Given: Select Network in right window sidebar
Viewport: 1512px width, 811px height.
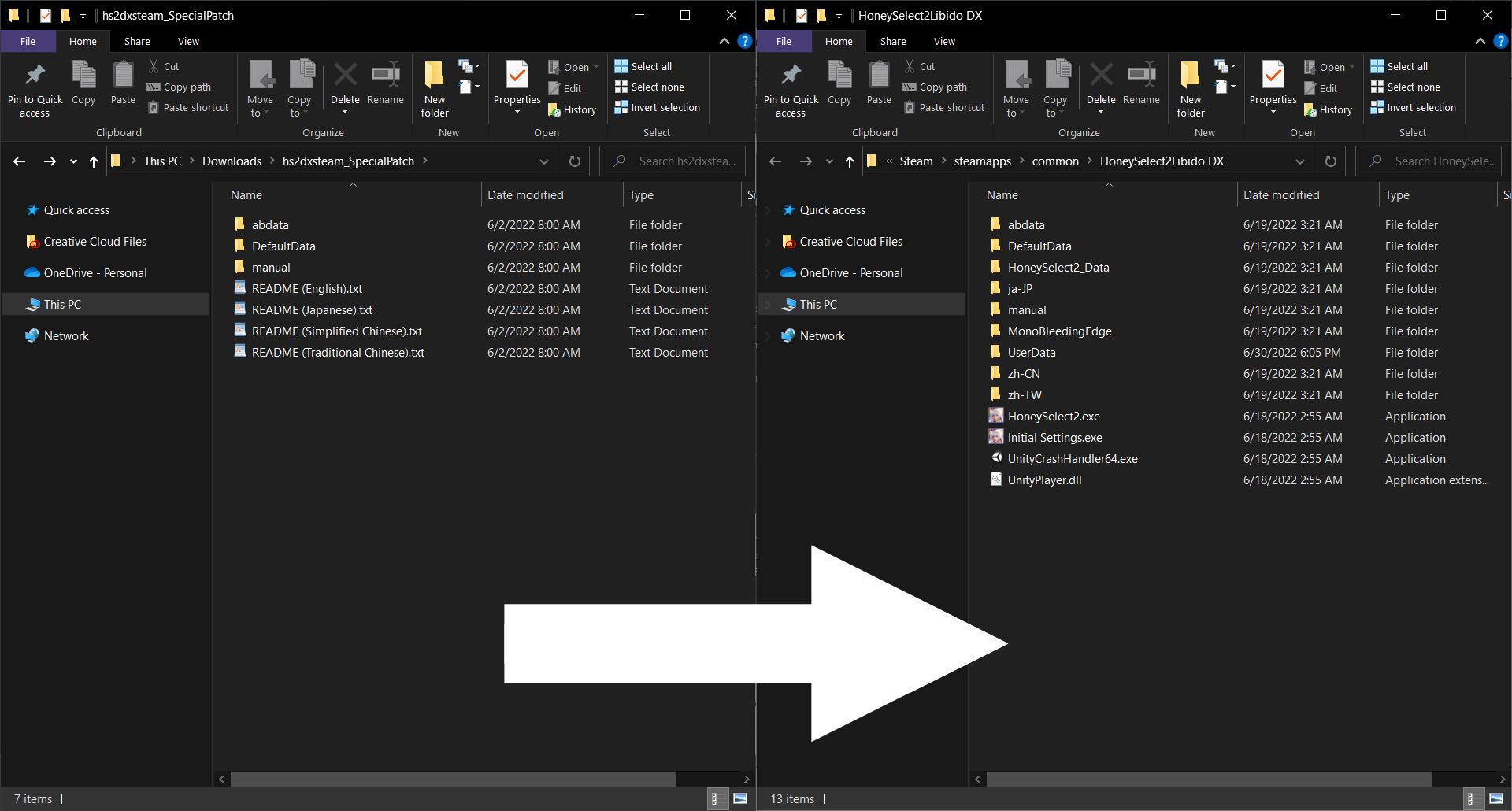Looking at the screenshot, I should [821, 336].
